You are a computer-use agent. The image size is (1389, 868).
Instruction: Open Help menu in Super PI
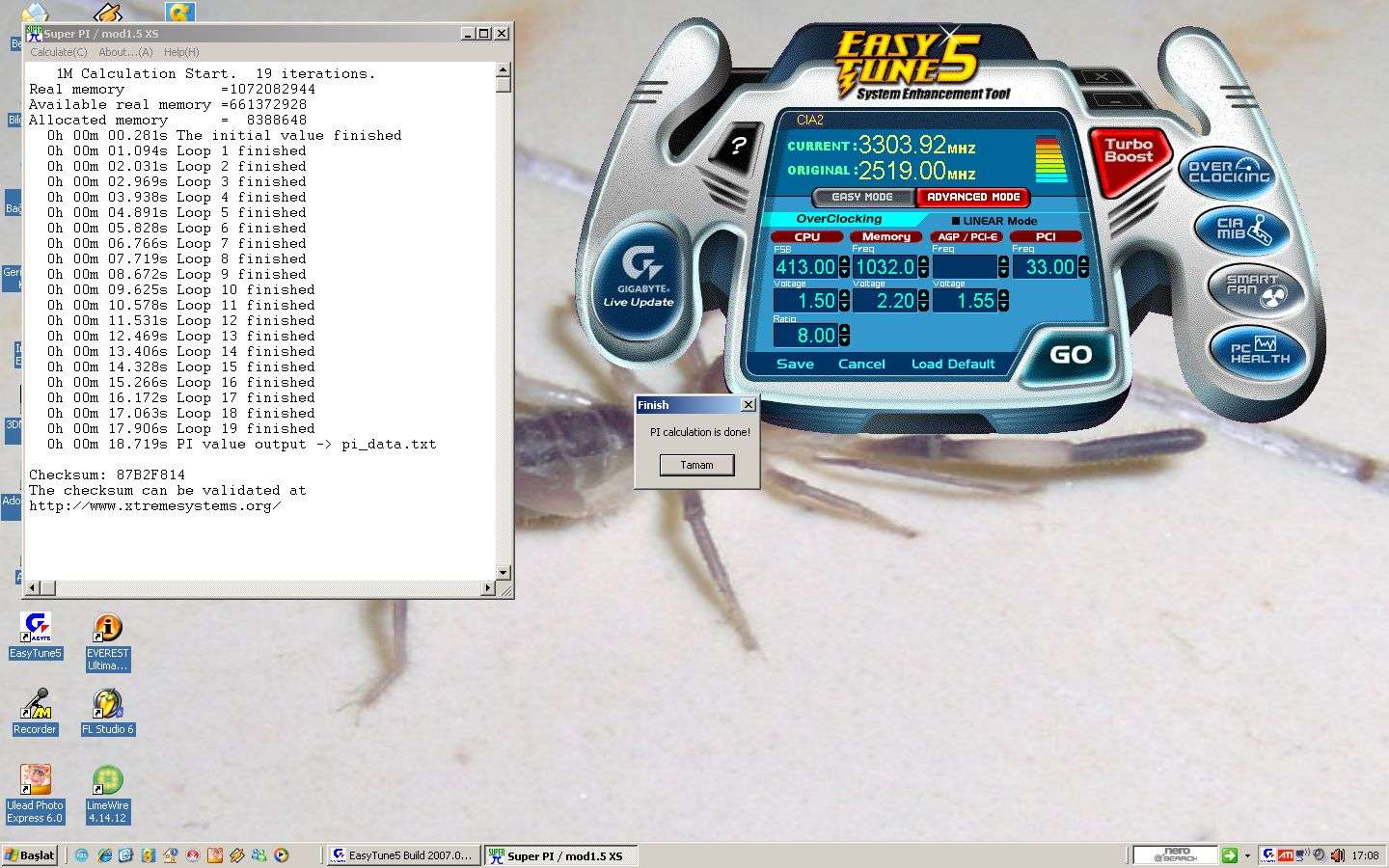coord(181,52)
